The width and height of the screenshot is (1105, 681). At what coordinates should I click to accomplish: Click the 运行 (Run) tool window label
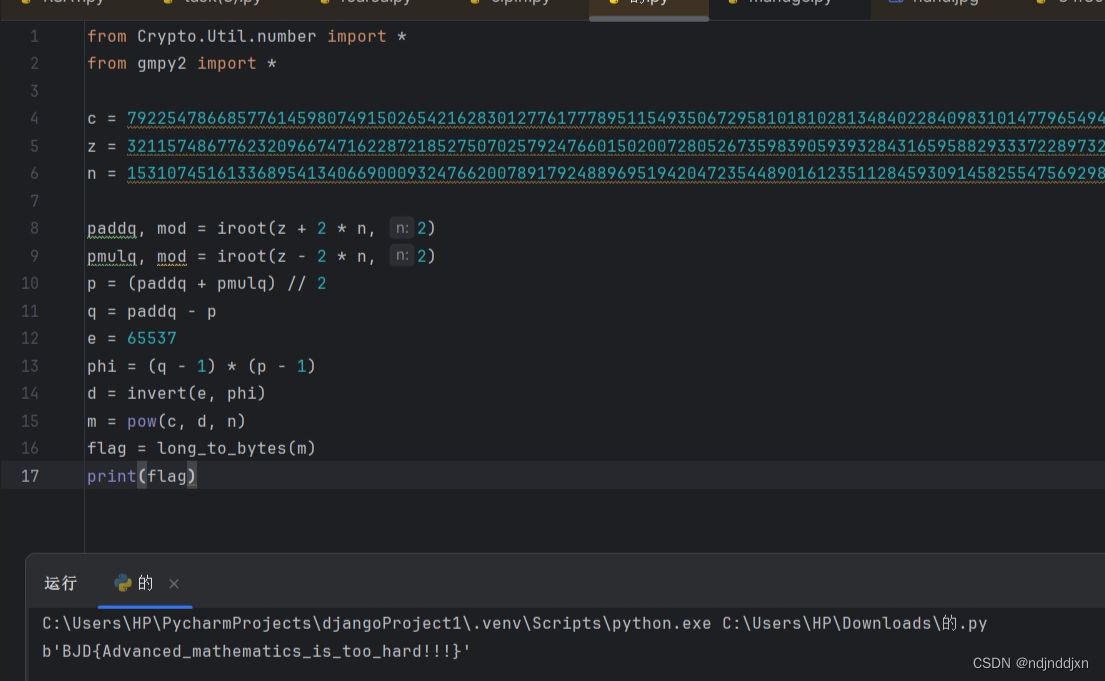[60, 583]
